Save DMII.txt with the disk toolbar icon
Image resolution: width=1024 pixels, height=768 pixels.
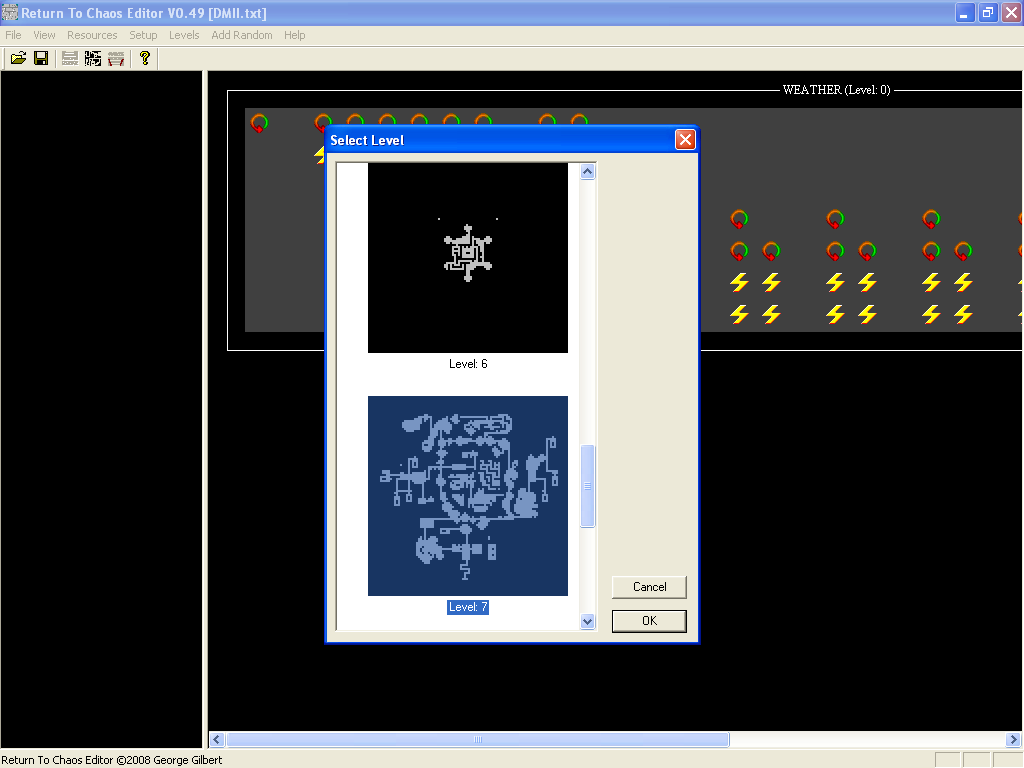click(x=41, y=58)
